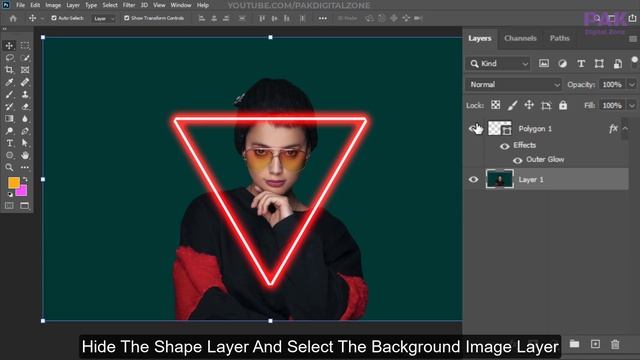This screenshot has height=360, width=640.
Task: Click the orange foreground color swatch
Action: pos(13,182)
